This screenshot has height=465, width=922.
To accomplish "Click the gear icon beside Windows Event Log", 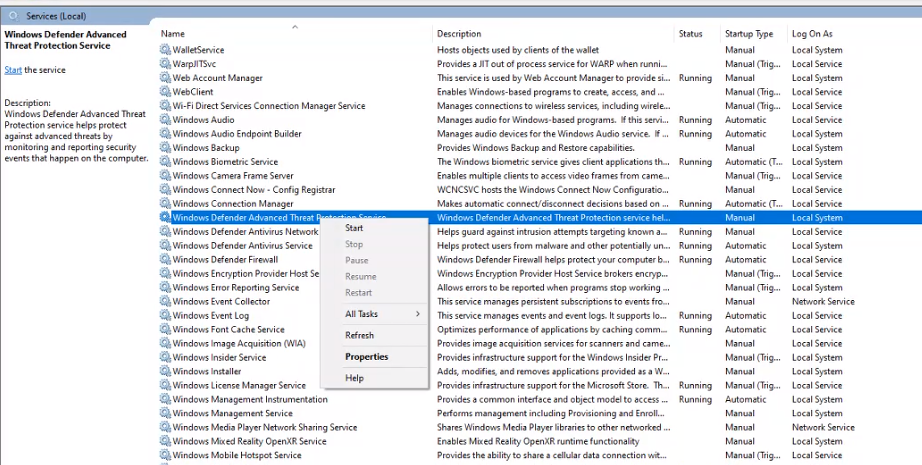I will coord(165,316).
